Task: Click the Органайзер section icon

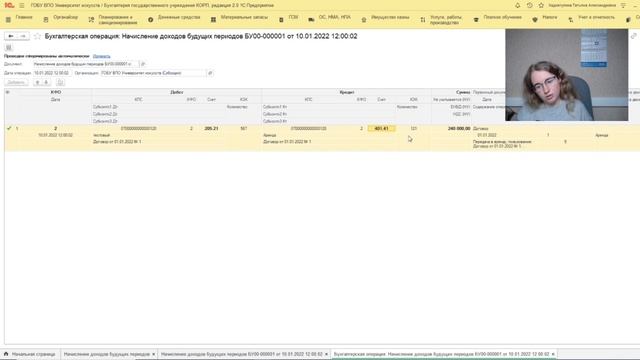Action: [46, 20]
